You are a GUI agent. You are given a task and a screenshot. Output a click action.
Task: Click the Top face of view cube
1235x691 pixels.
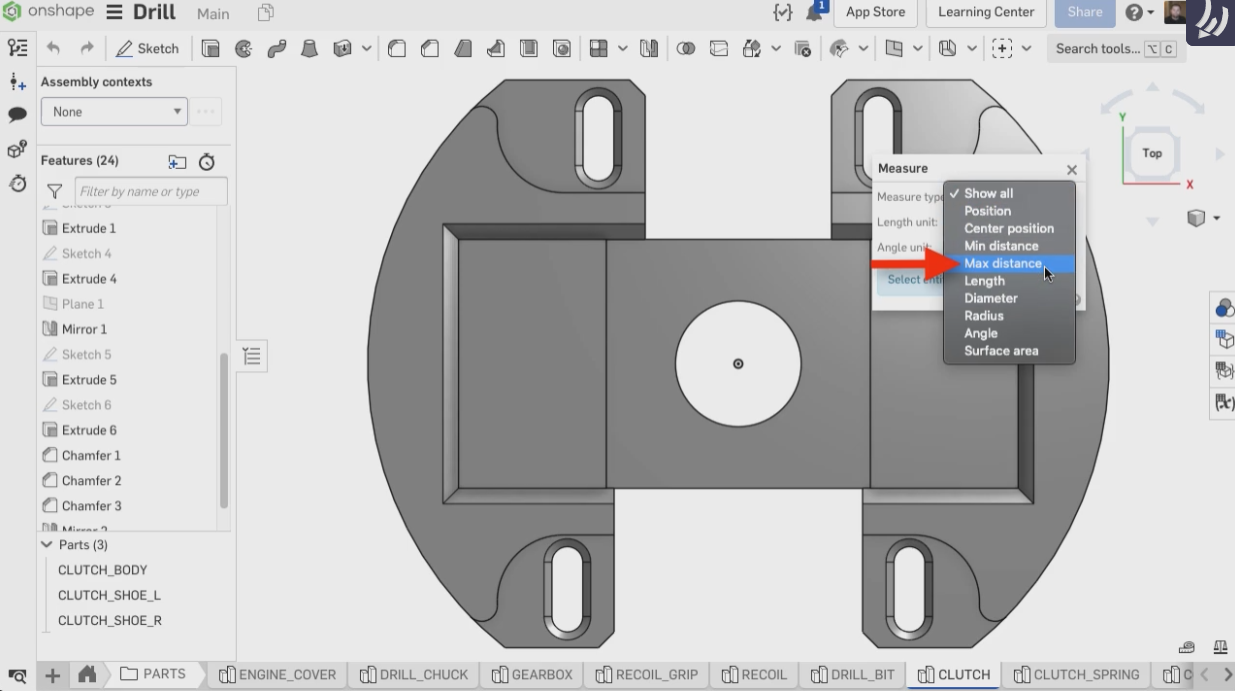click(x=1152, y=153)
